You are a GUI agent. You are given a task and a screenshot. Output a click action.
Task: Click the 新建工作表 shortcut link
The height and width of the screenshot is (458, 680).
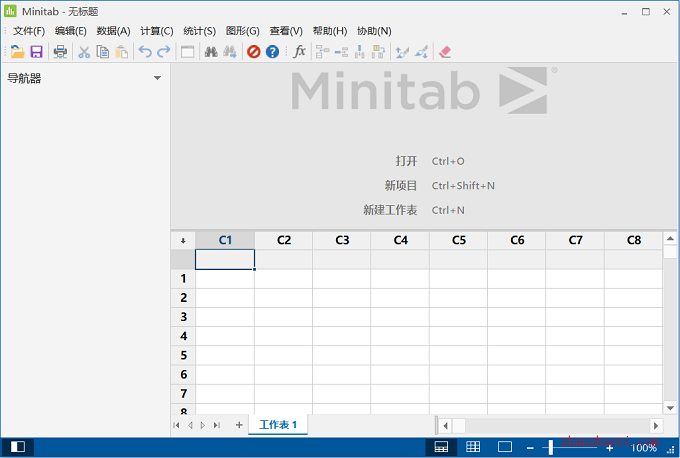[x=414, y=210]
